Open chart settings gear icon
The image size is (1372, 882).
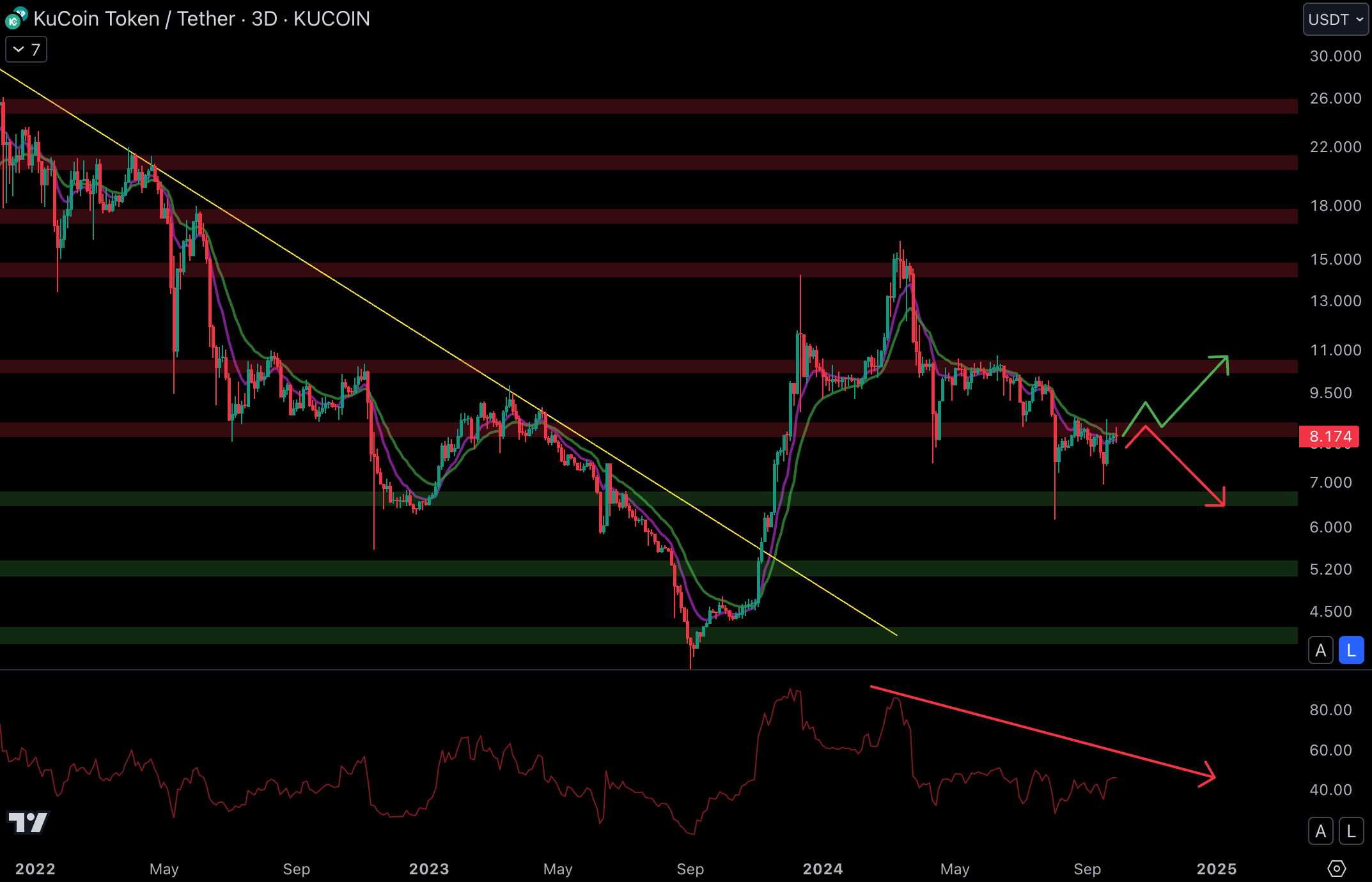pyautogui.click(x=1336, y=869)
